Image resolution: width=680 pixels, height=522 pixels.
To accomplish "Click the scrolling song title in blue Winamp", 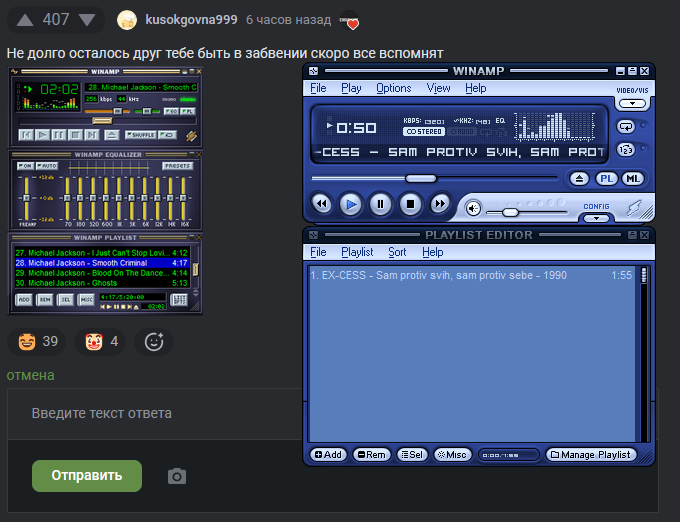I will point(459,152).
